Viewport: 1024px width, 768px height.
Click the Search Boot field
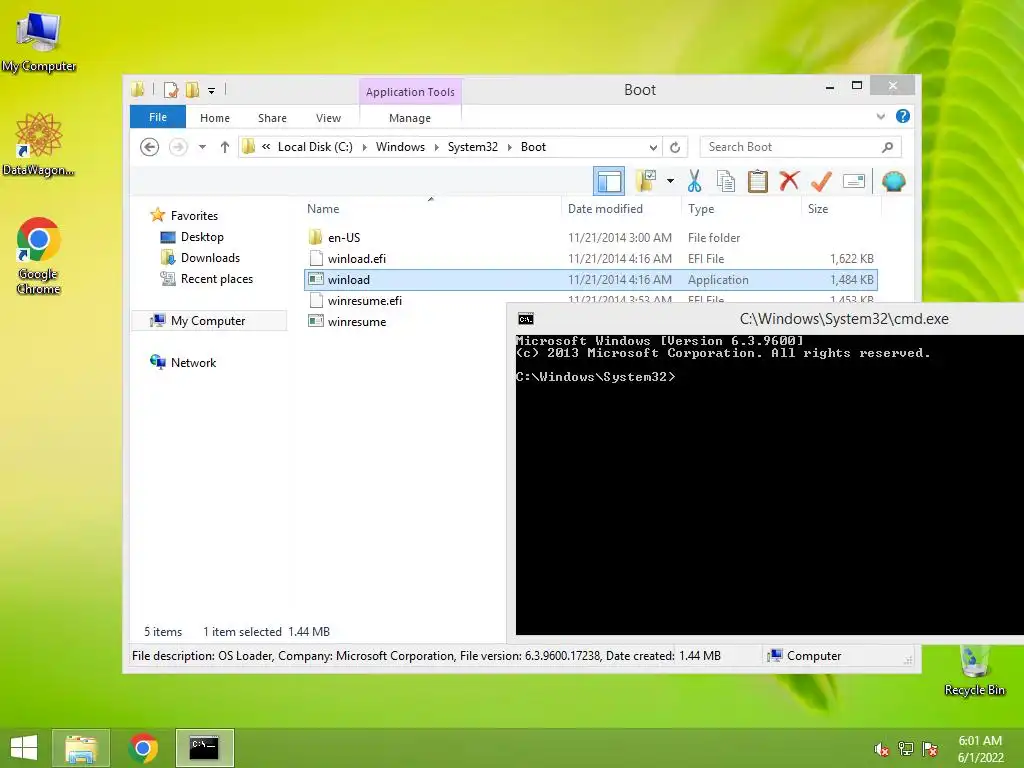pos(800,147)
